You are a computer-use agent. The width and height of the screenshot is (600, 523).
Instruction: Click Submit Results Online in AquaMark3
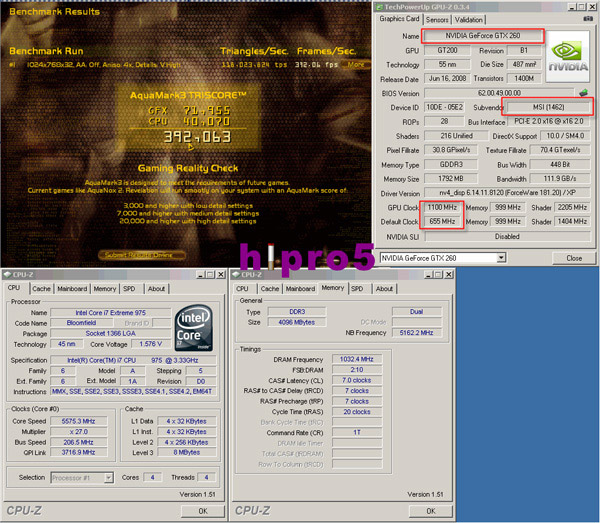point(142,255)
